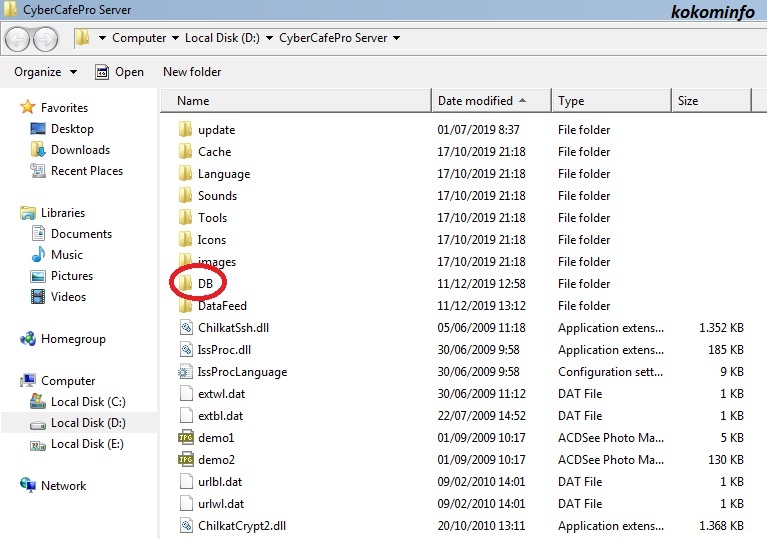Viewport: 767px width, 539px height.
Task: Click the ChilkatCrypt2.dll file icon
Action: pyautogui.click(x=186, y=526)
